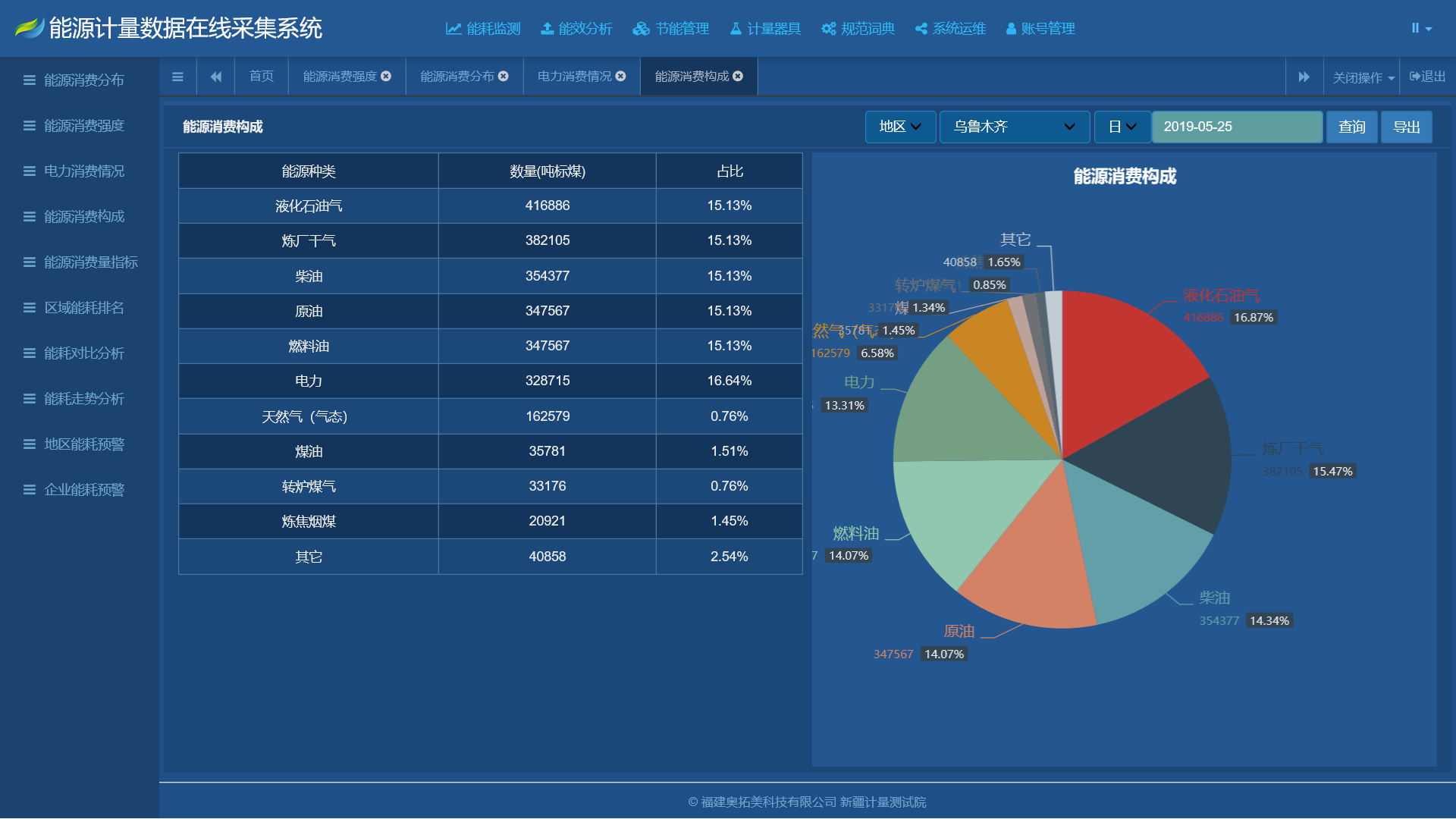This screenshot has width=1456, height=819.
Task: Click the 导出 export button
Action: [x=1407, y=127]
